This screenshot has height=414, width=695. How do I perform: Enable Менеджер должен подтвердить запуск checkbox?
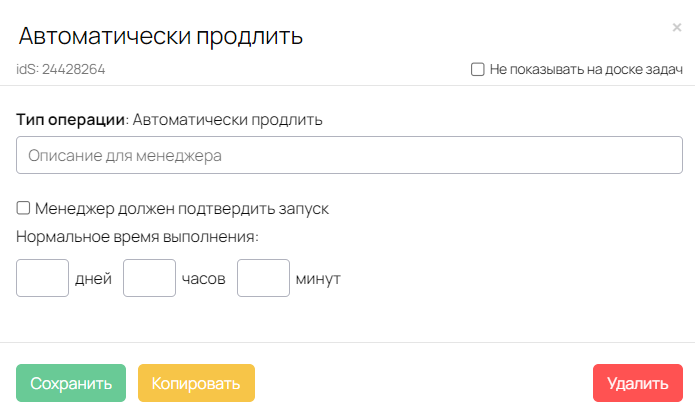coord(23,208)
